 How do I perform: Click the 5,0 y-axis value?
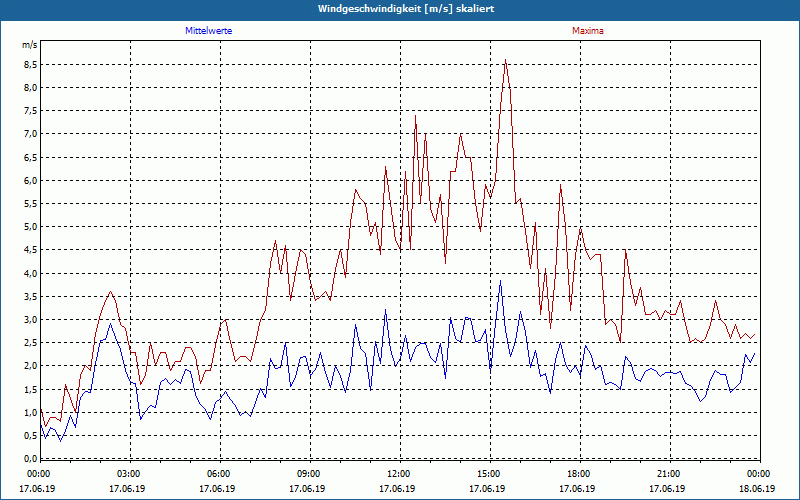(x=31, y=227)
